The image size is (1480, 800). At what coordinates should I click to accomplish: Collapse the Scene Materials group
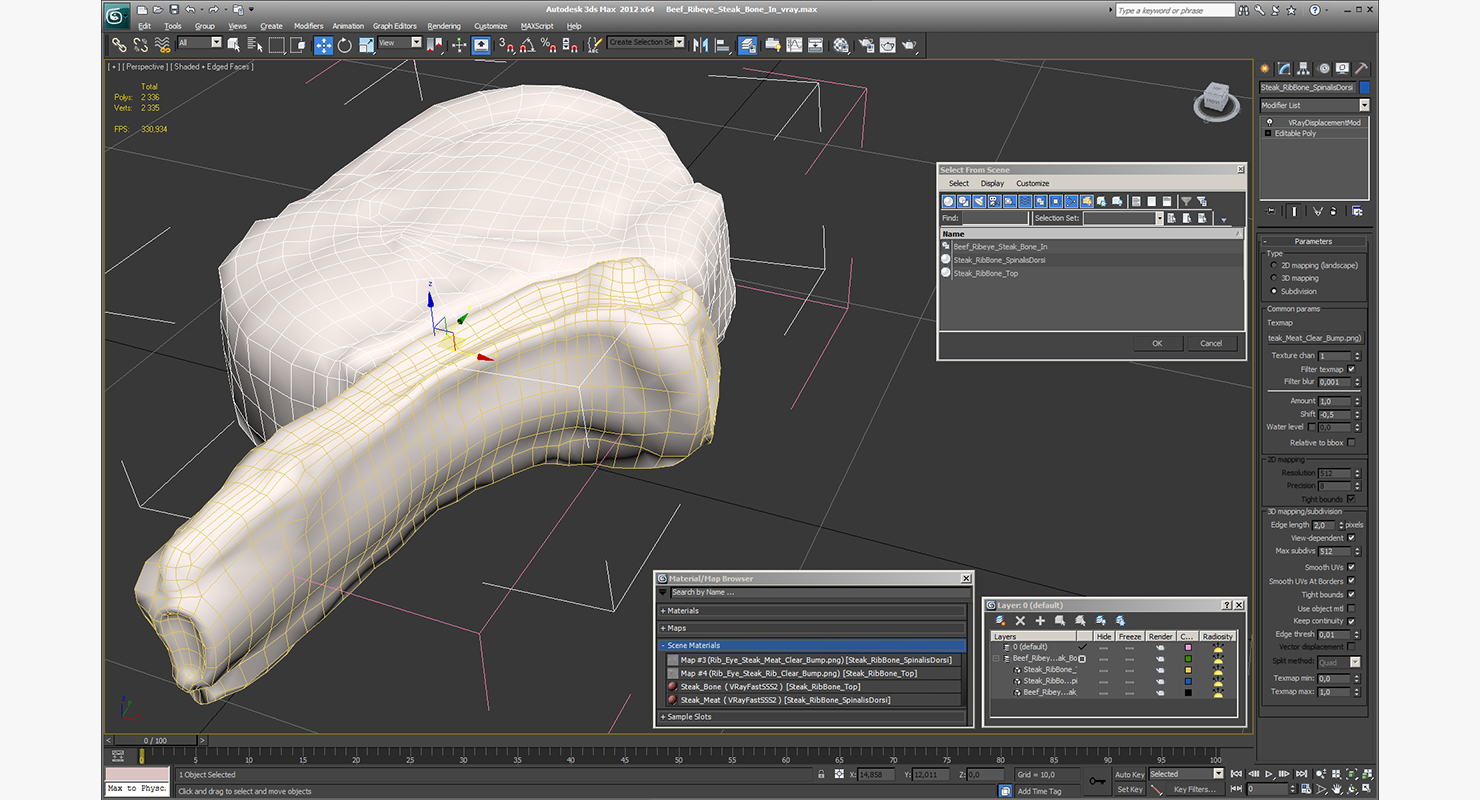click(812, 646)
